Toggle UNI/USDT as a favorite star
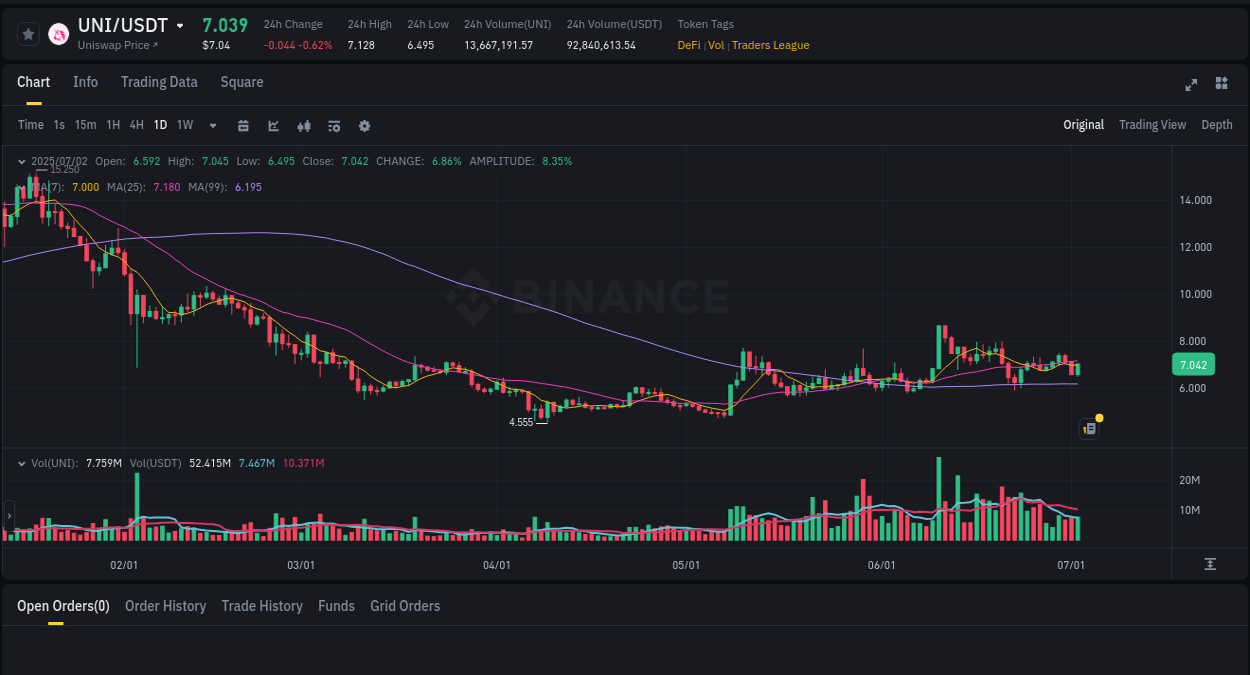 pos(28,33)
